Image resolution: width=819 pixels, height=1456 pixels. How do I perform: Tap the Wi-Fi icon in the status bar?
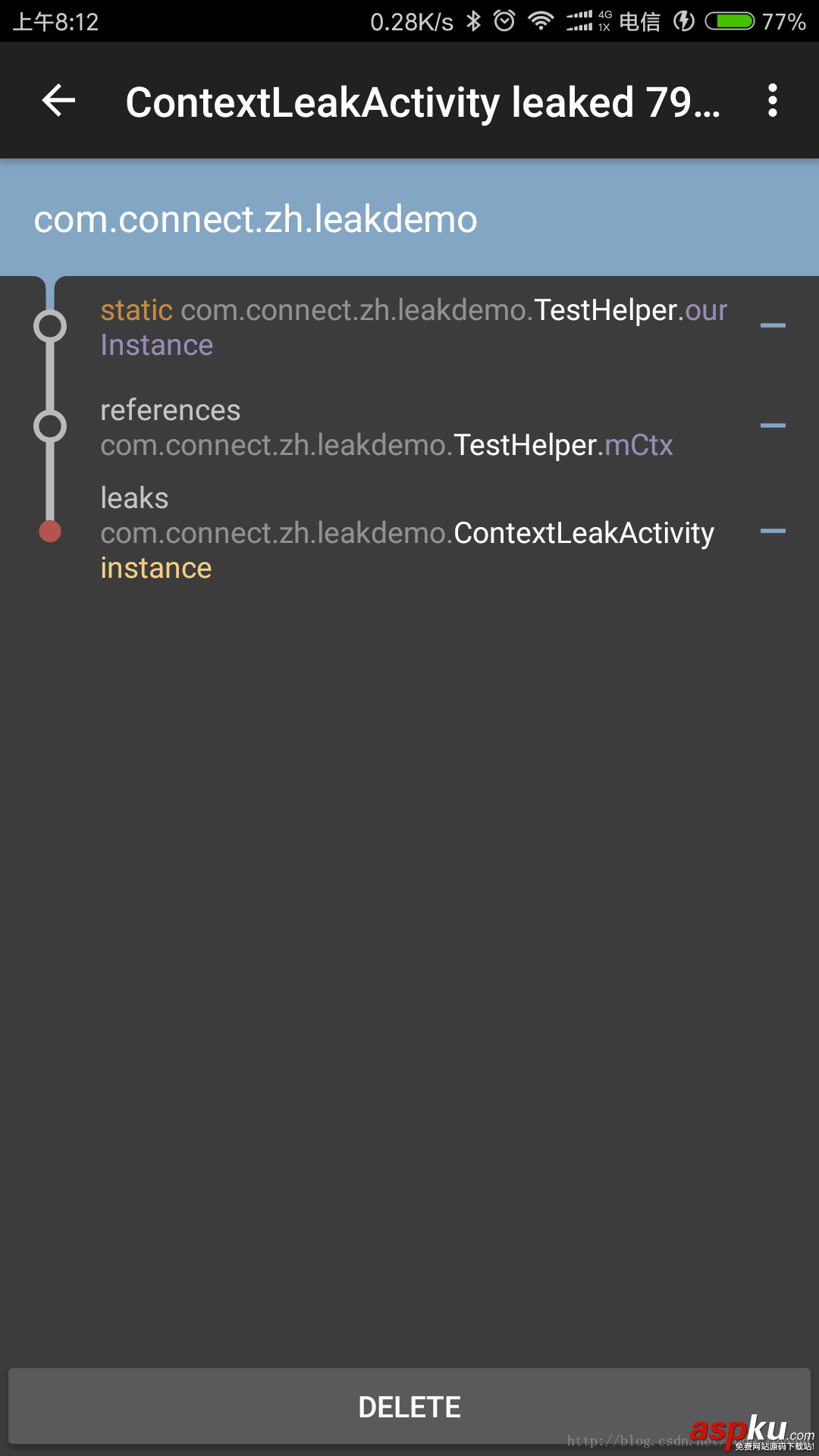(540, 21)
